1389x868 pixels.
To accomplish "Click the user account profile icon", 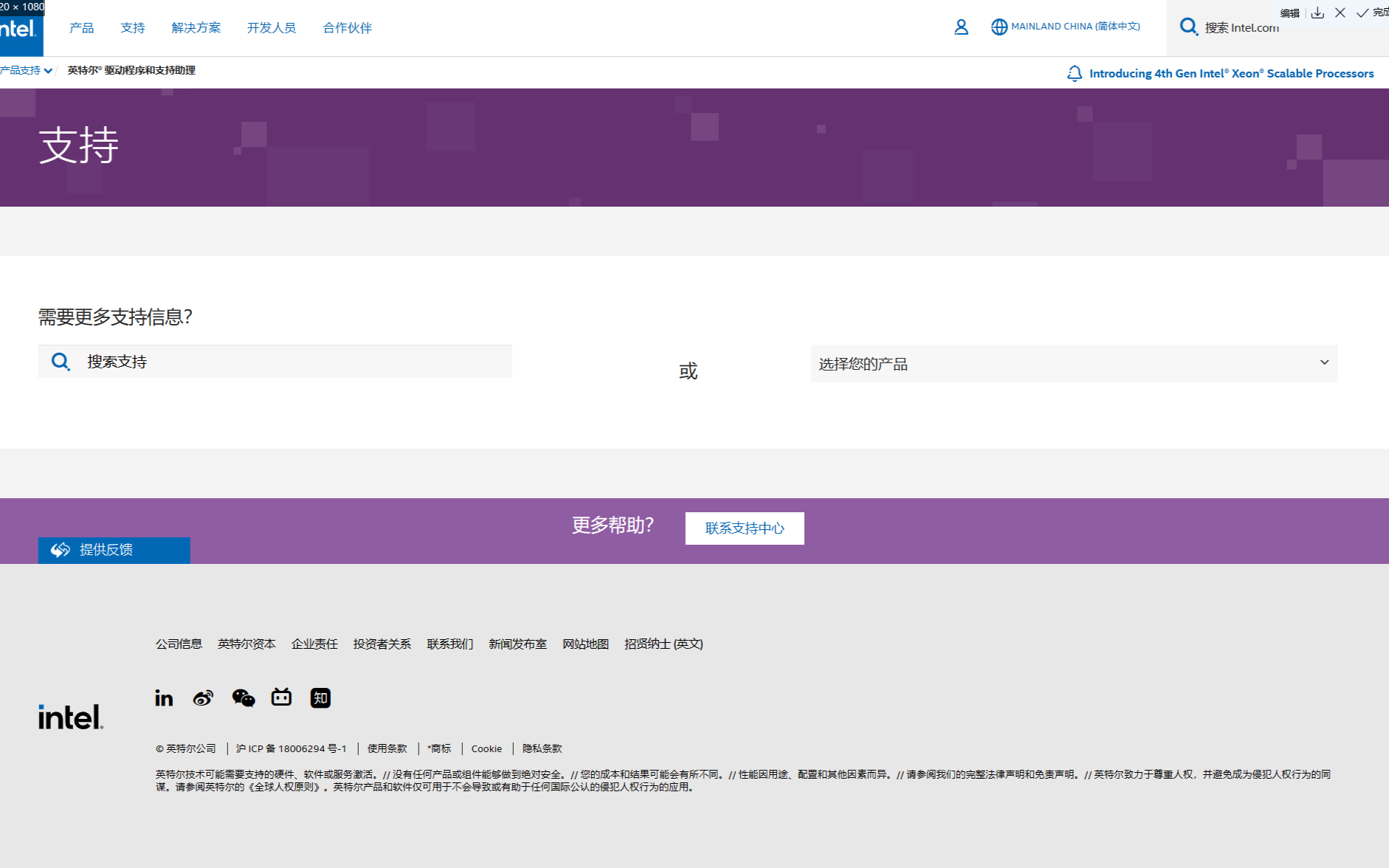I will coord(960,27).
